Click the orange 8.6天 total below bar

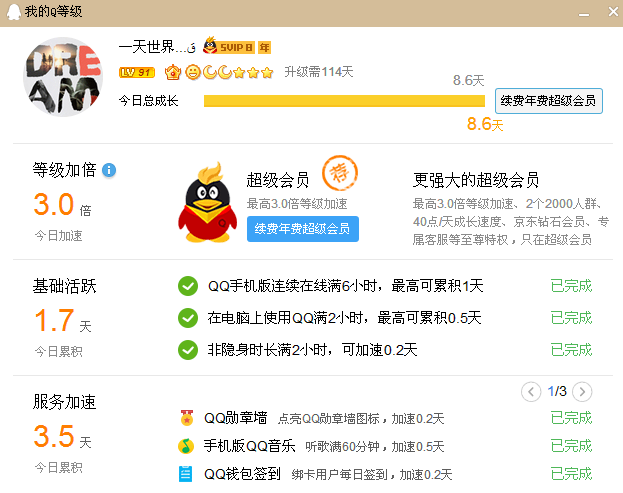pyautogui.click(x=485, y=124)
